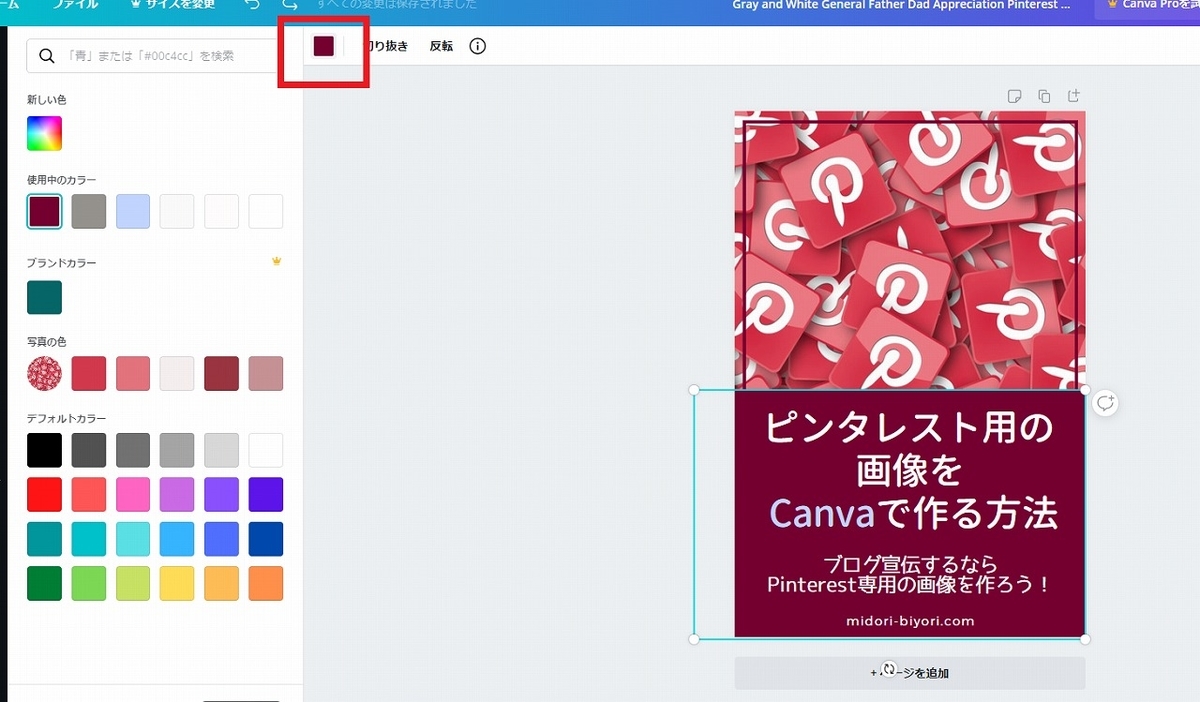Undo the last change with the back arrow
The image size is (1200, 702).
point(253,5)
